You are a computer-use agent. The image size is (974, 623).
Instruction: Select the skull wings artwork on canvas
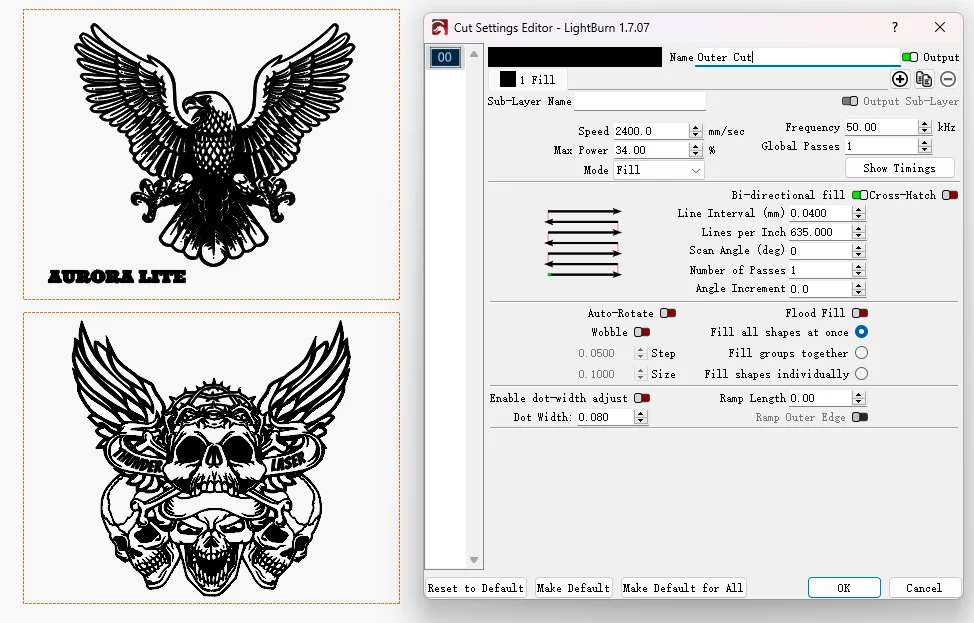tap(211, 458)
